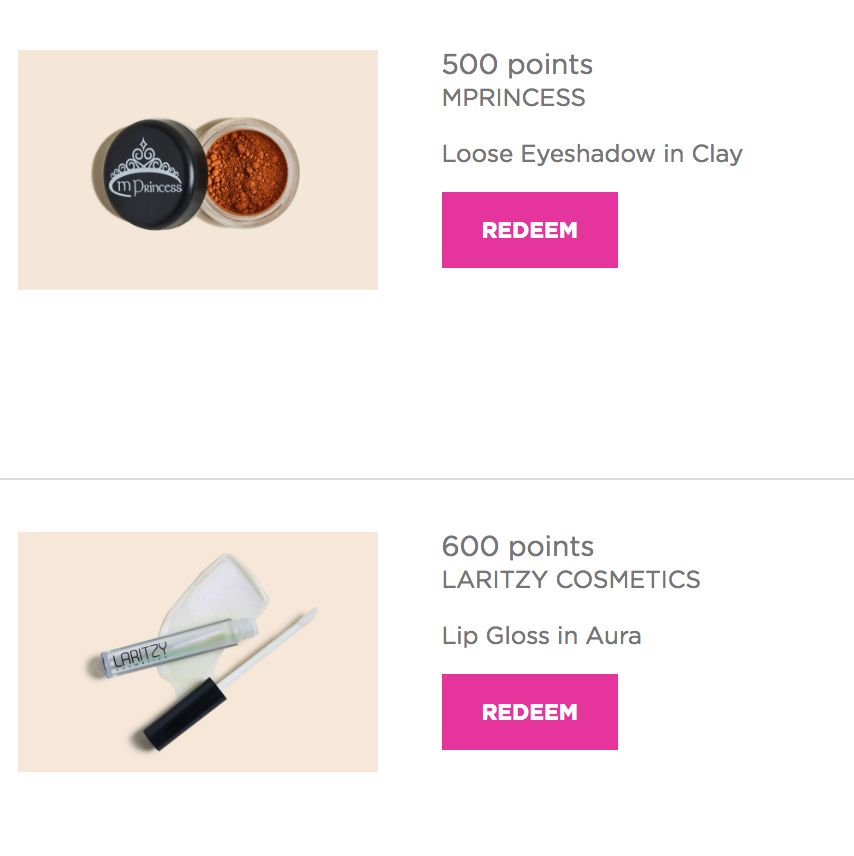Viewport: 854px width, 856px height.
Task: Click the threaded neck of the gloss tube
Action: point(246,629)
